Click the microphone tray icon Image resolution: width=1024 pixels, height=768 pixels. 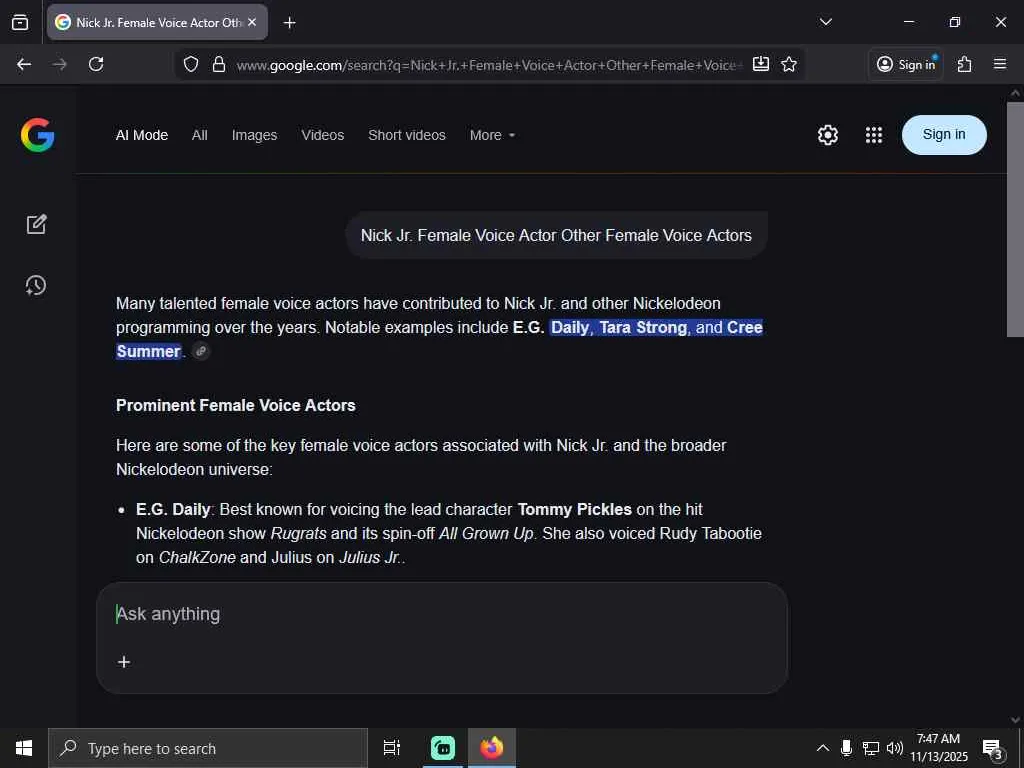[x=846, y=748]
